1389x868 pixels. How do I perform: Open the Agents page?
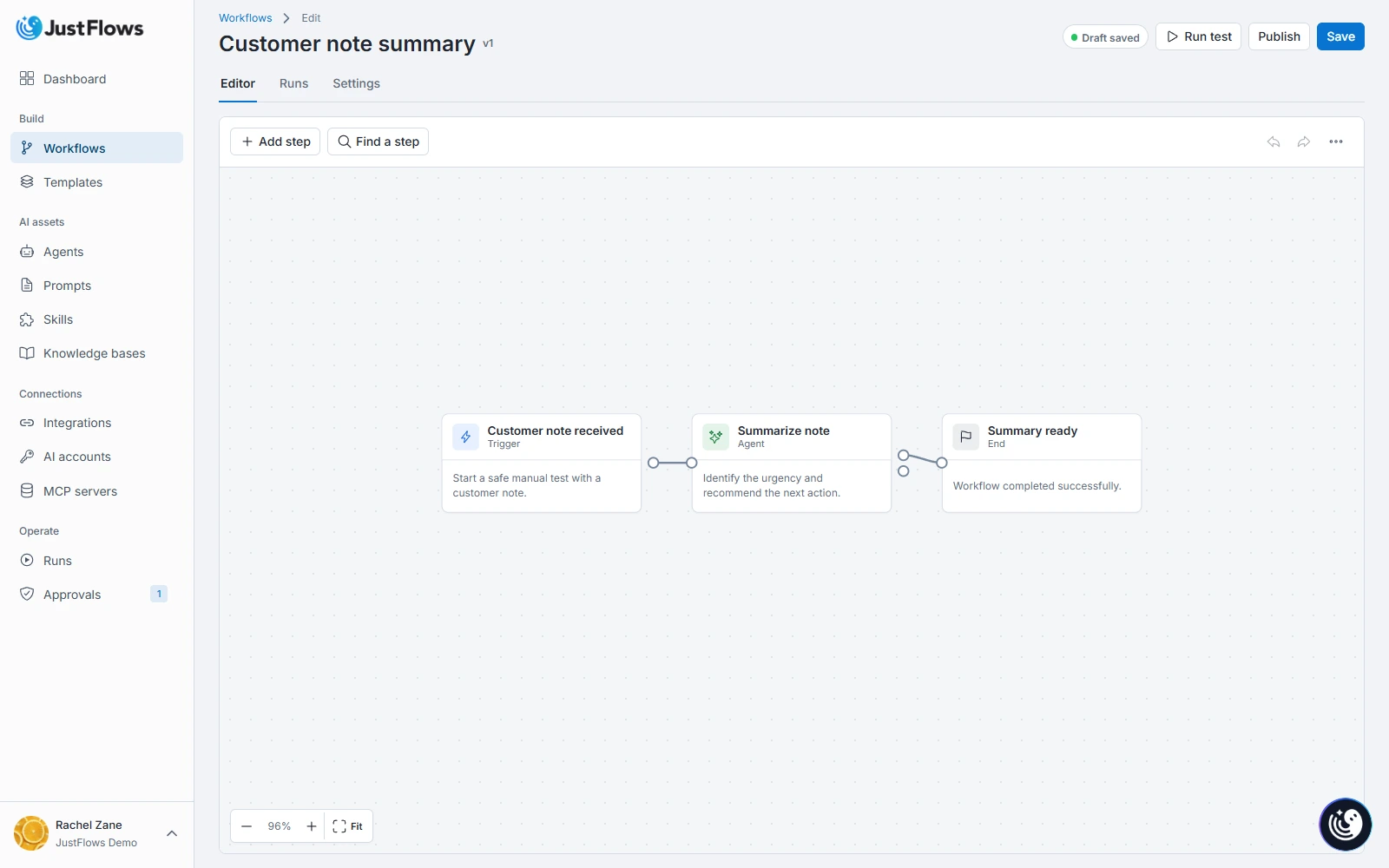96,252
